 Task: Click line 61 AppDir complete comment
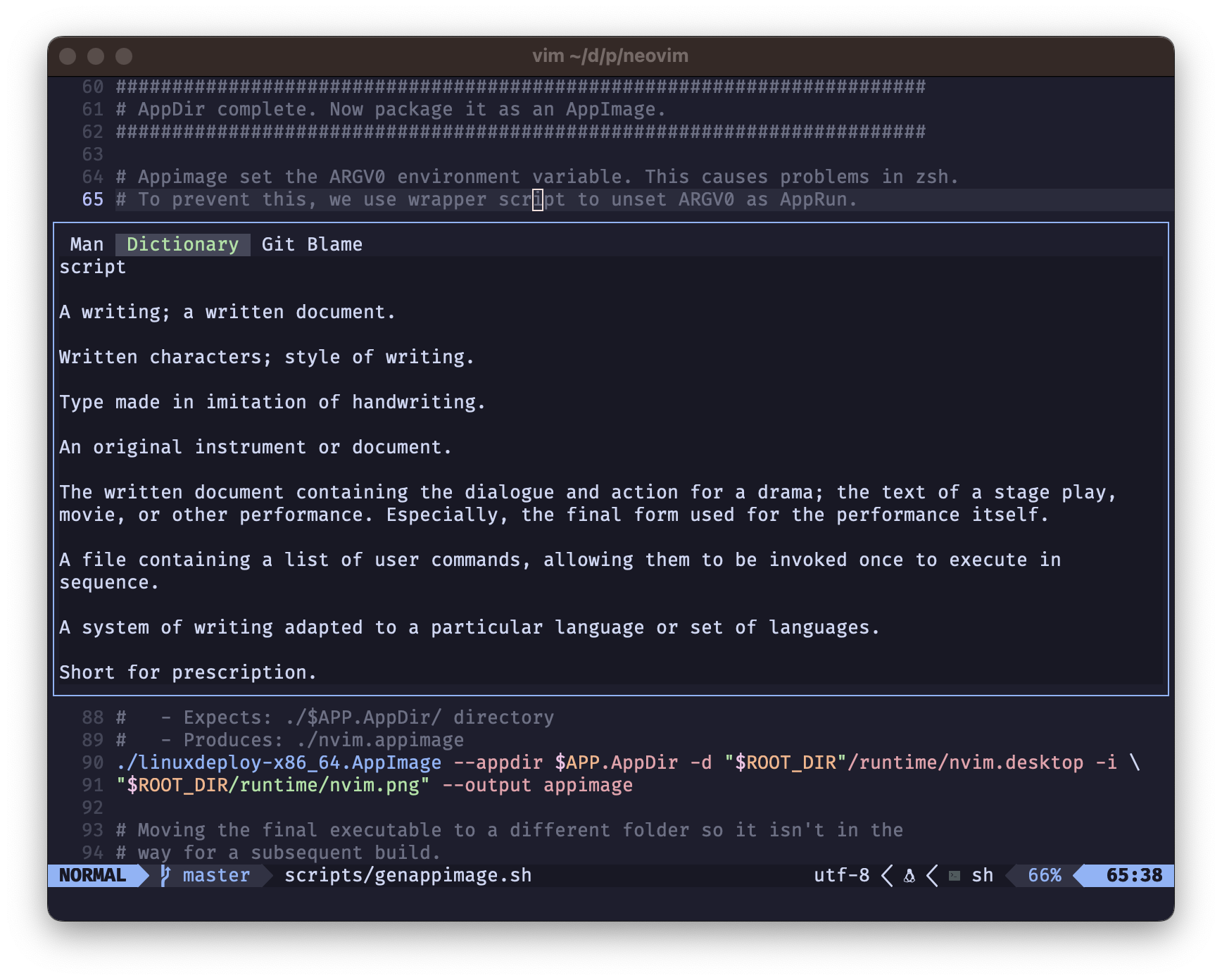coord(391,109)
